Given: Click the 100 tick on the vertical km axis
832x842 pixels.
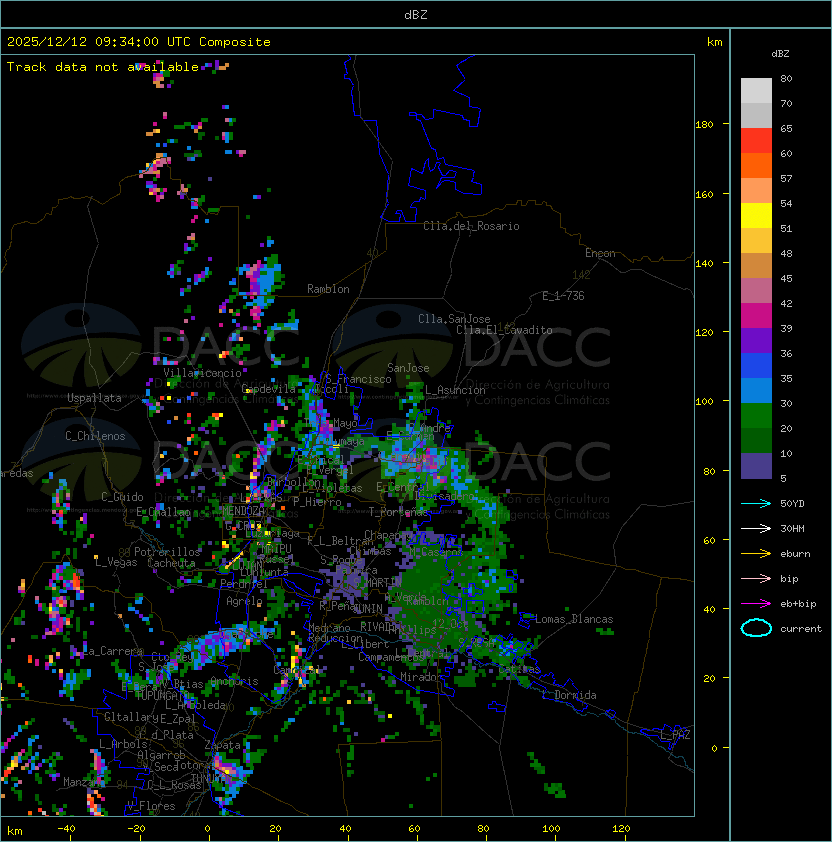Looking at the screenshot, I should click(704, 402).
